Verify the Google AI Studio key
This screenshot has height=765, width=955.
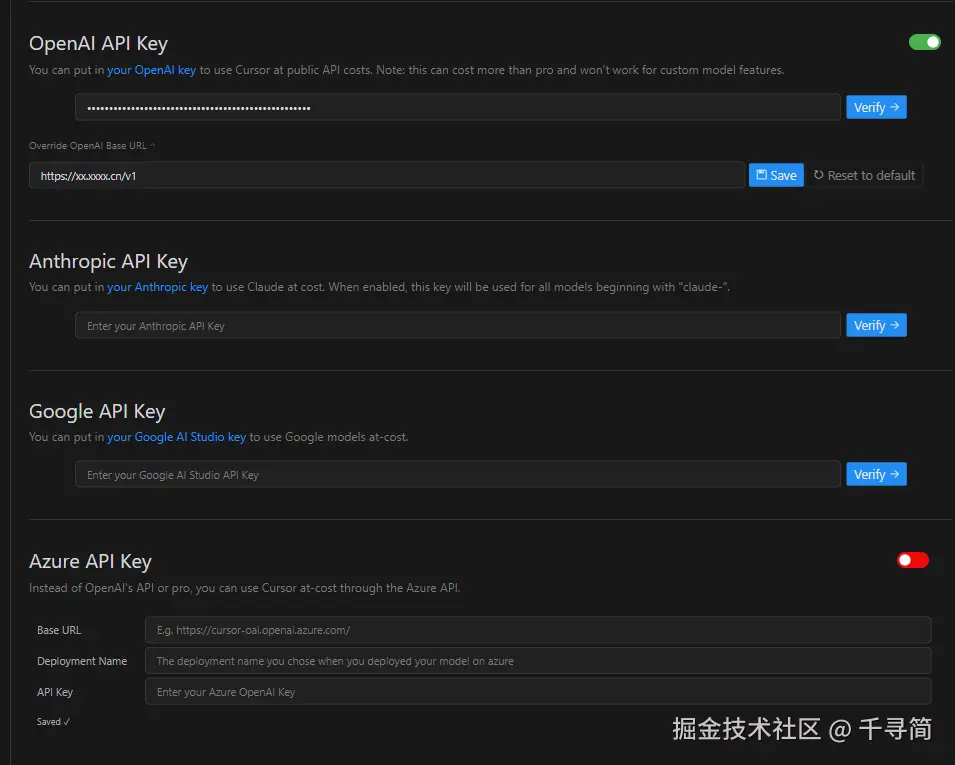[876, 474]
